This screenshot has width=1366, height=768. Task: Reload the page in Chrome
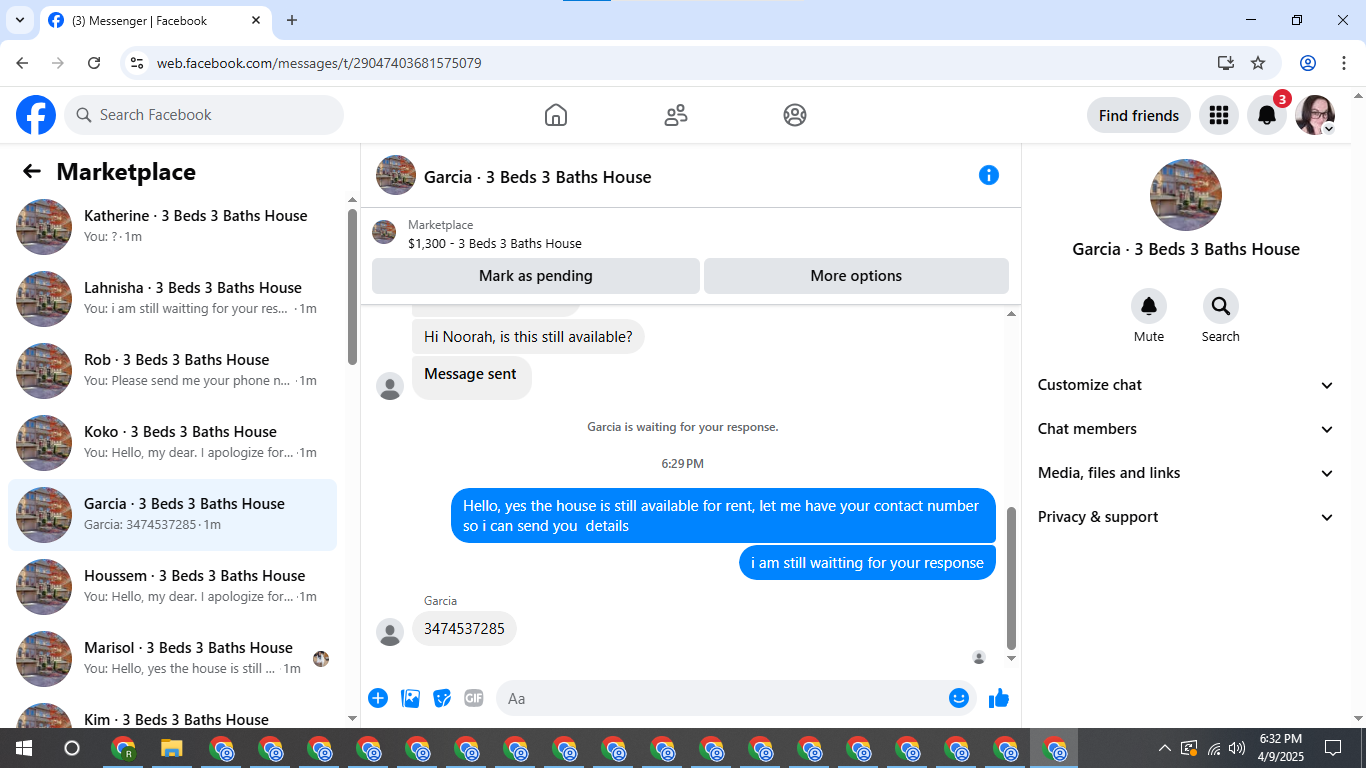pyautogui.click(x=94, y=63)
